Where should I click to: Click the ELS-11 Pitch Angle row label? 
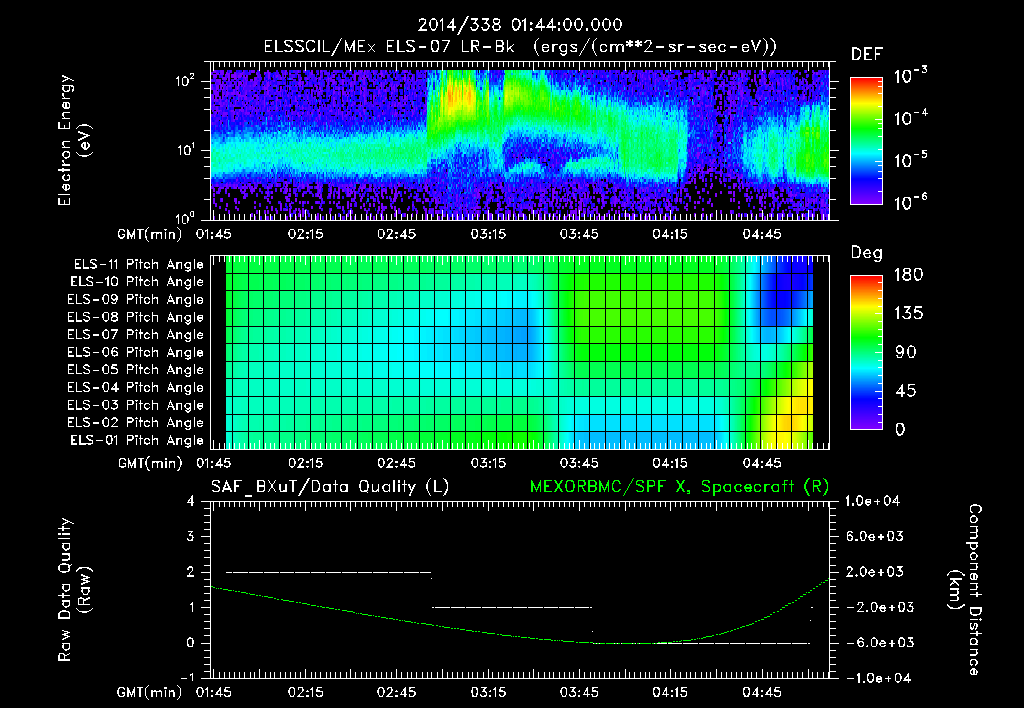click(x=138, y=265)
